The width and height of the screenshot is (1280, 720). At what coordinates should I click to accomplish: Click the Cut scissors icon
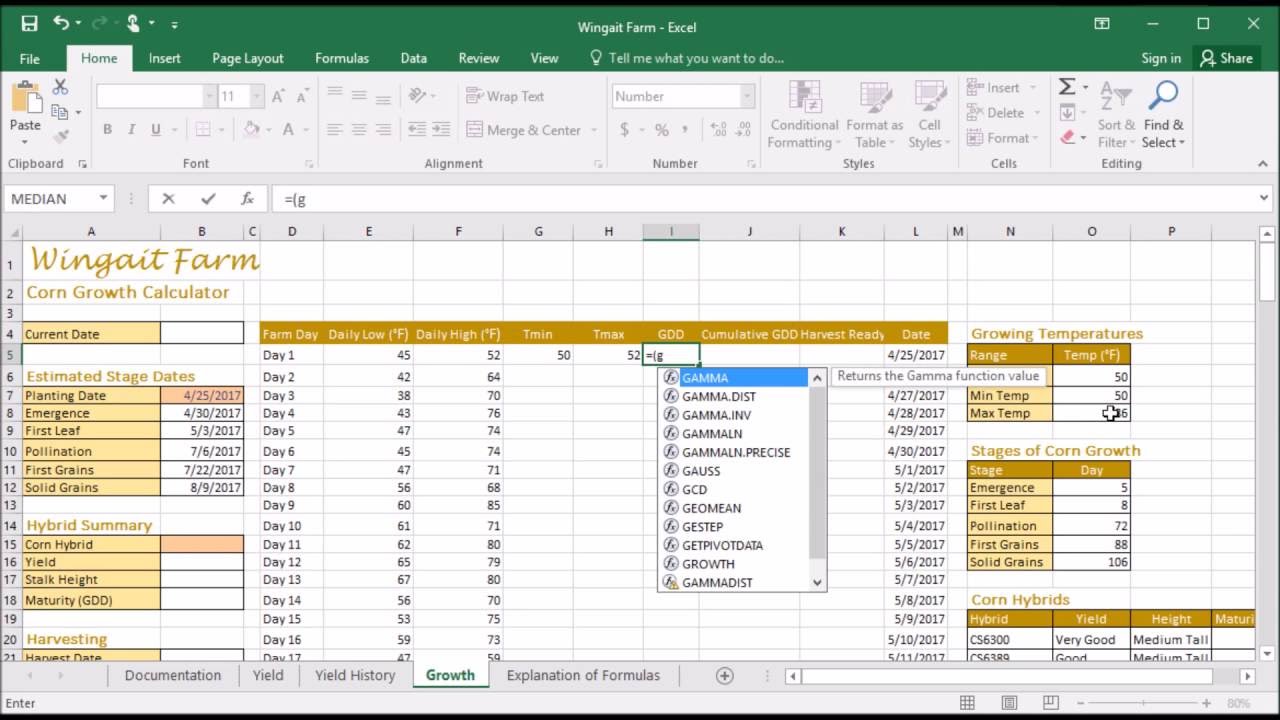pos(60,88)
